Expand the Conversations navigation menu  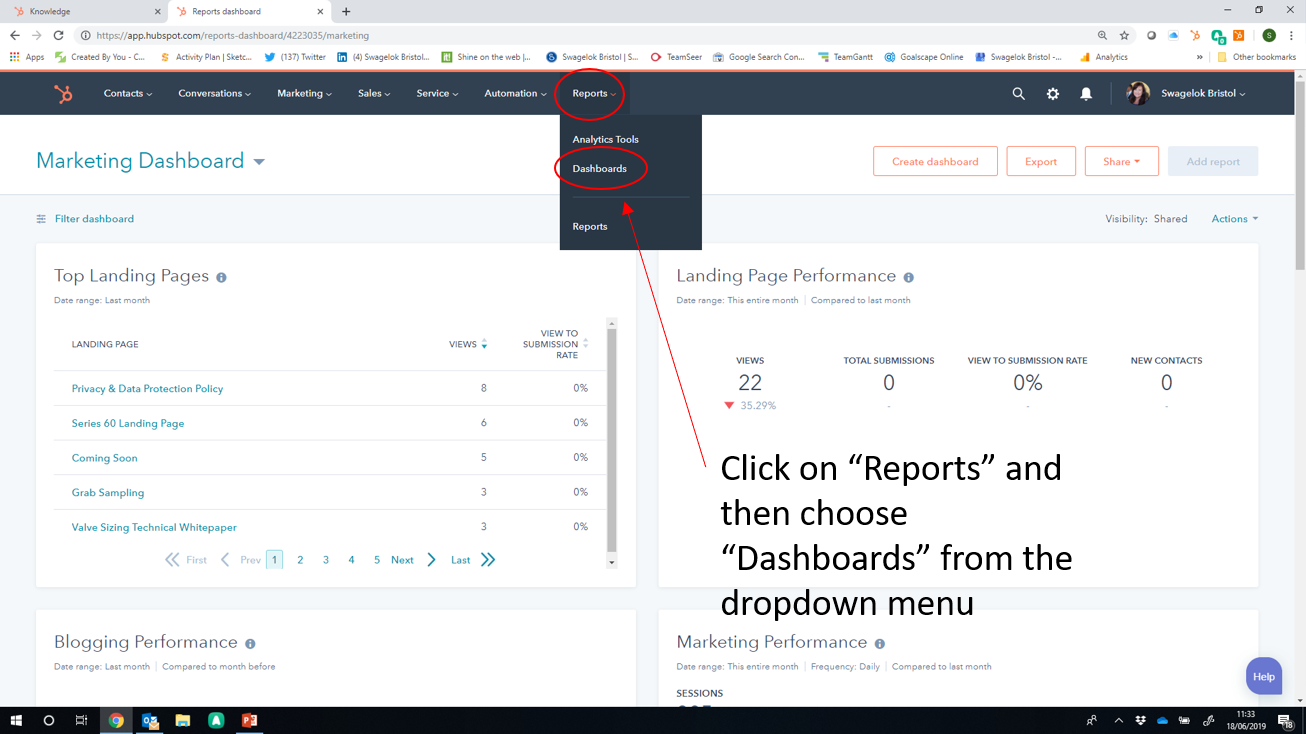coord(214,94)
